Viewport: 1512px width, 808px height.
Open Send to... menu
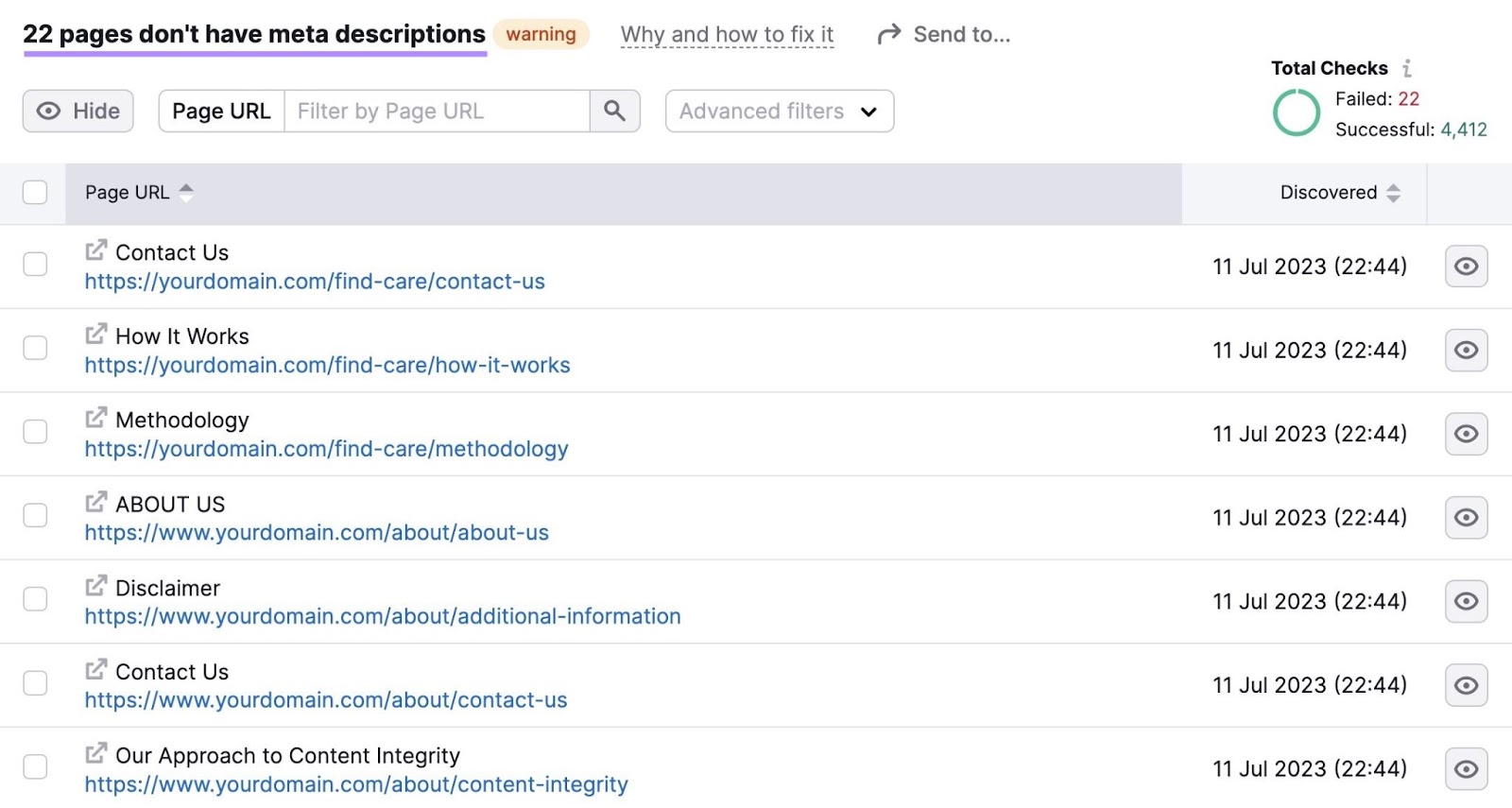944,35
